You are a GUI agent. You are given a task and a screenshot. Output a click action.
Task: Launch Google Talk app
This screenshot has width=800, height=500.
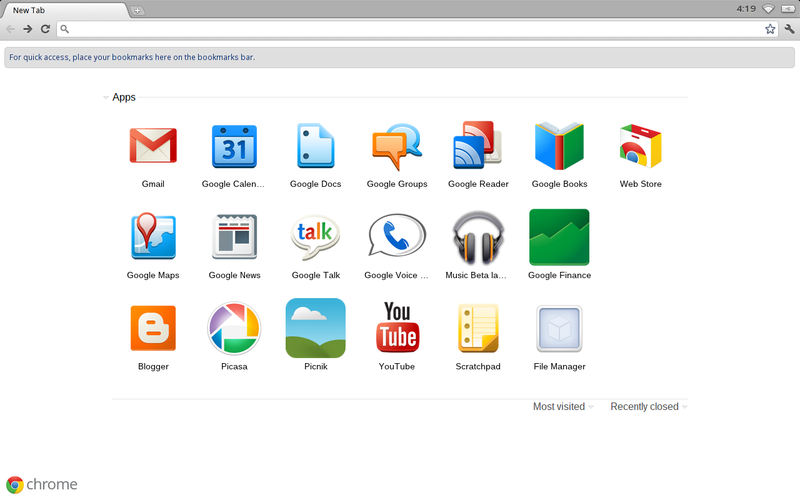click(315, 237)
